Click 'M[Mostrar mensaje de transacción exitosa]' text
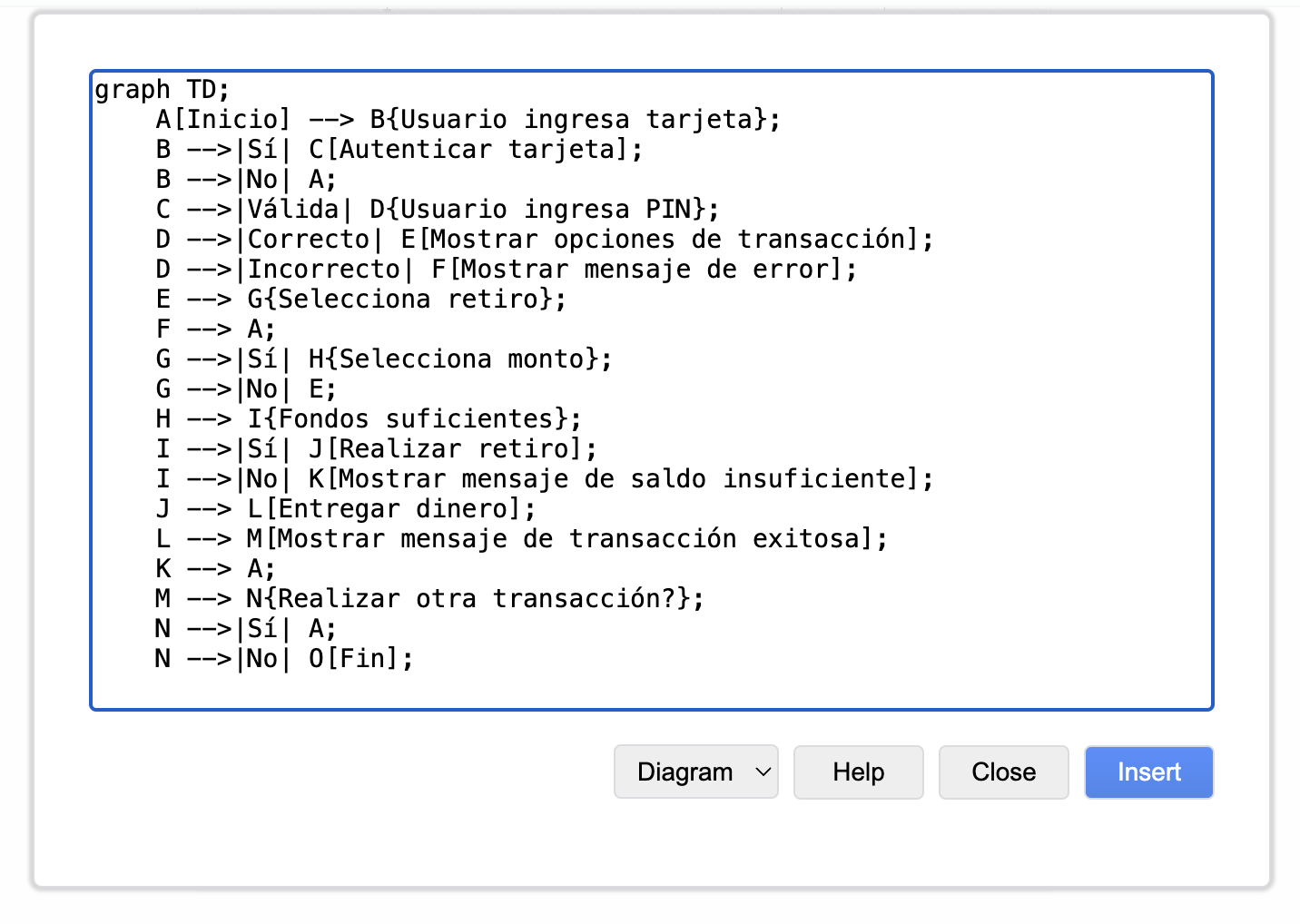 coord(562,539)
